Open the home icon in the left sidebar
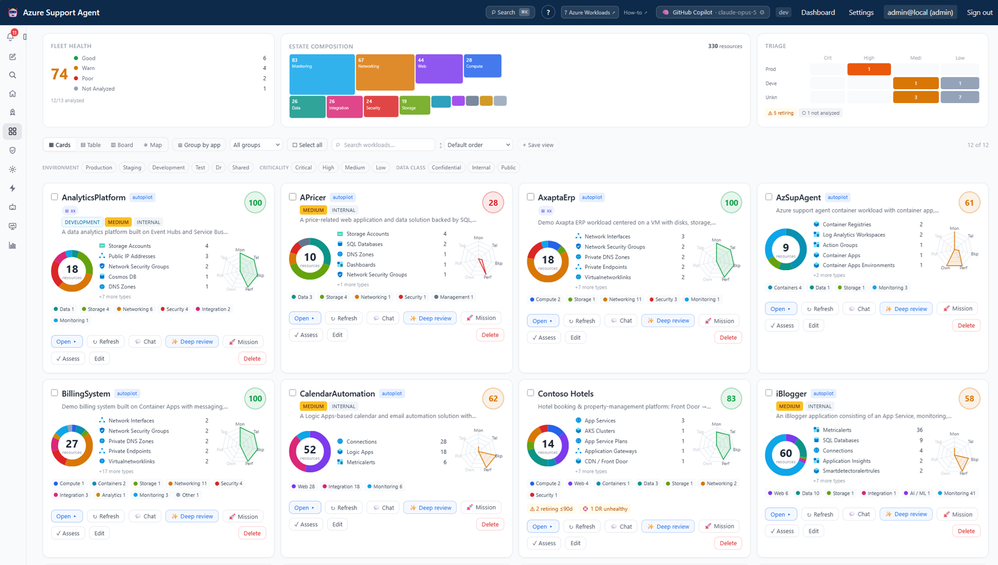Viewport: 998px width, 565px height. pos(12,94)
